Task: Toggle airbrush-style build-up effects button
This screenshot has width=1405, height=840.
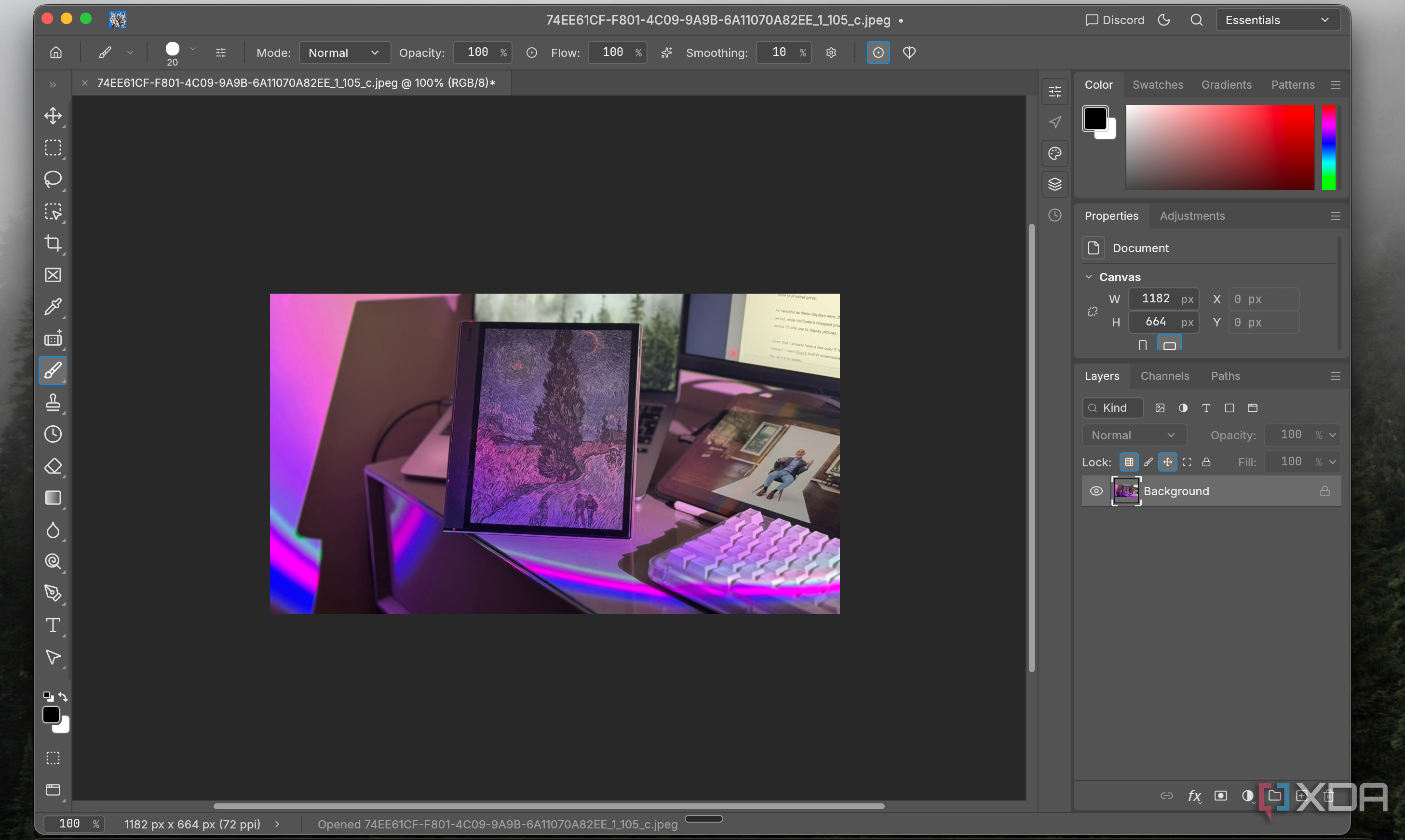Action: (666, 53)
